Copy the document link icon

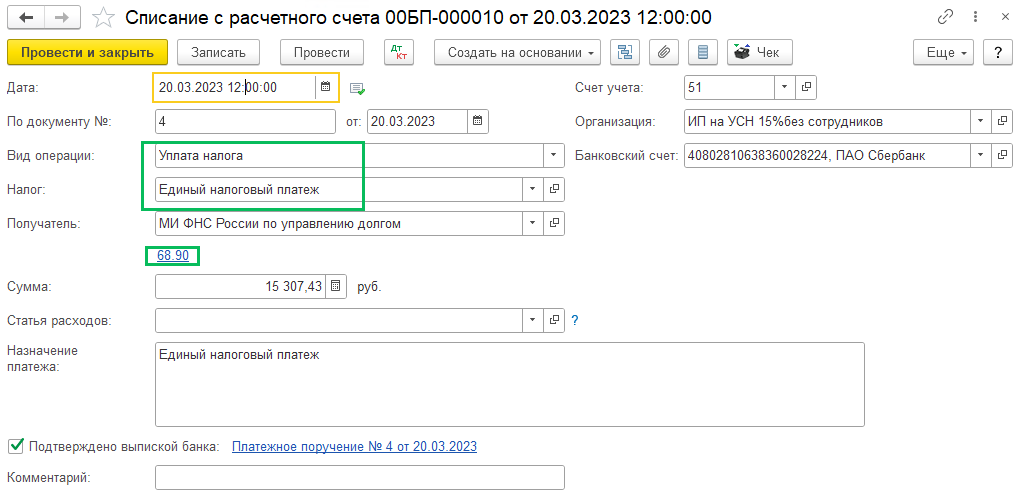pyautogui.click(x=945, y=17)
